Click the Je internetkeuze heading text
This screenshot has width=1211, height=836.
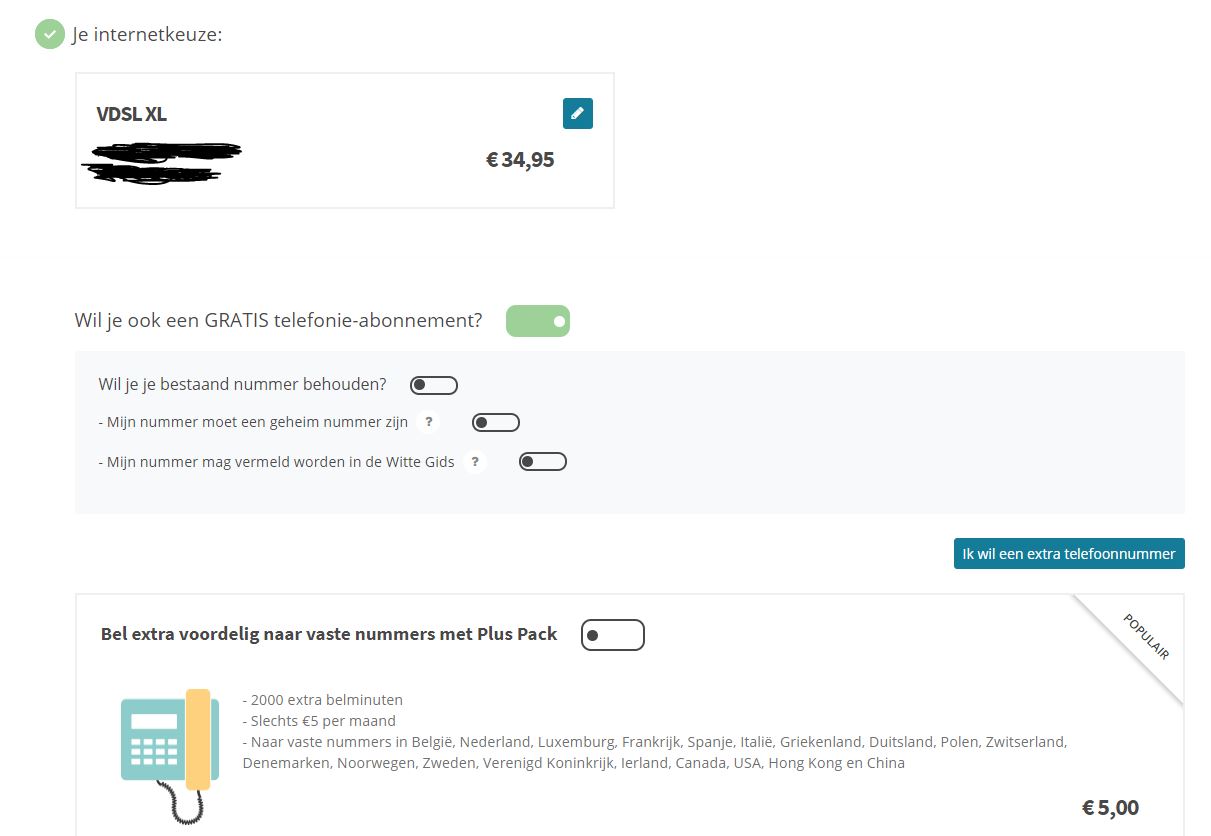[x=147, y=35]
